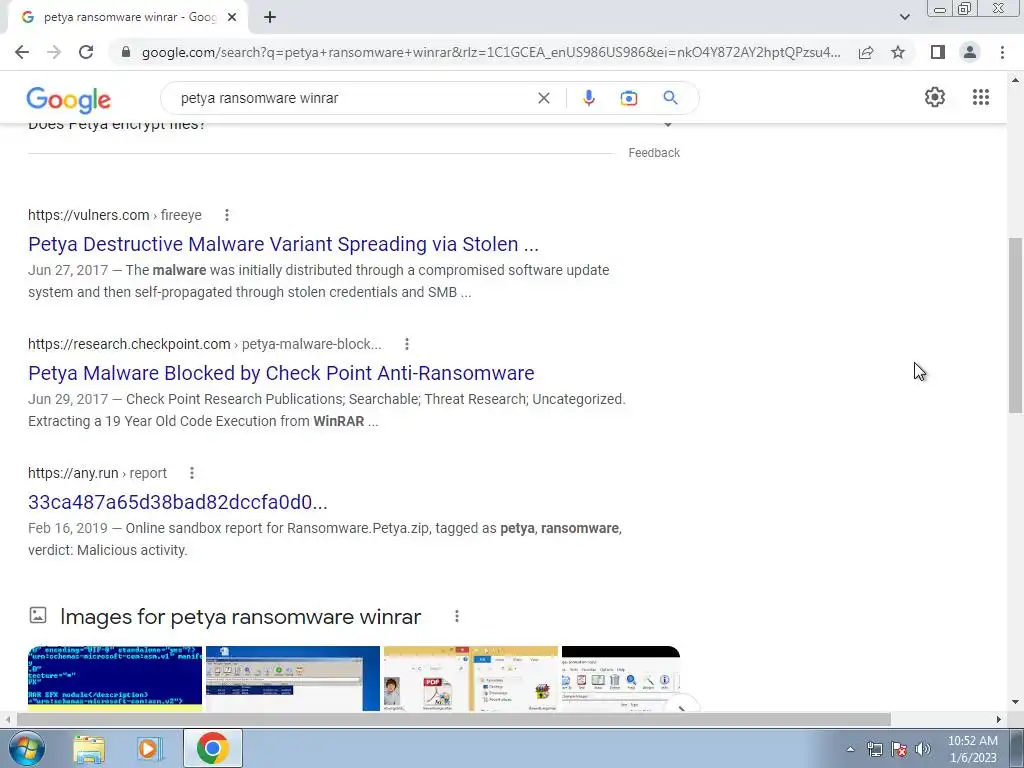Click the research.checkpoint.com URL breadcrumb
The width and height of the screenshot is (1024, 768).
[x=204, y=344]
